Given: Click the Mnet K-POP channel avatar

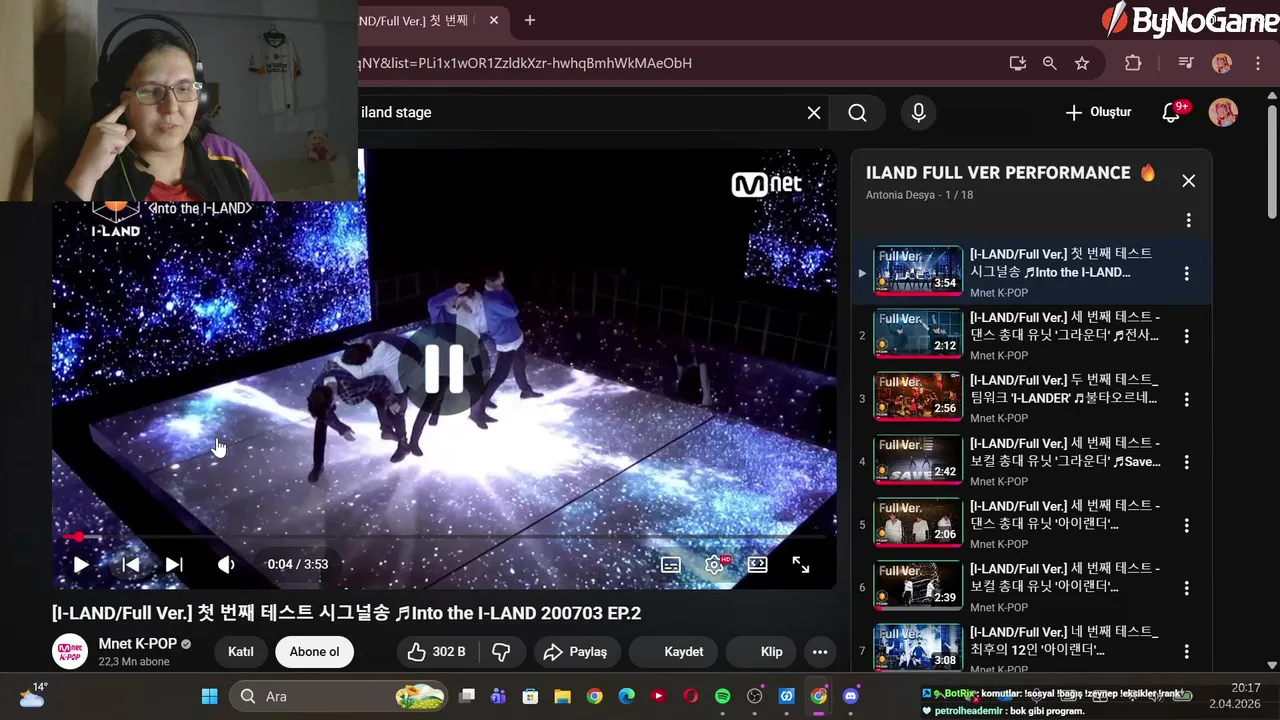Looking at the screenshot, I should (70, 652).
